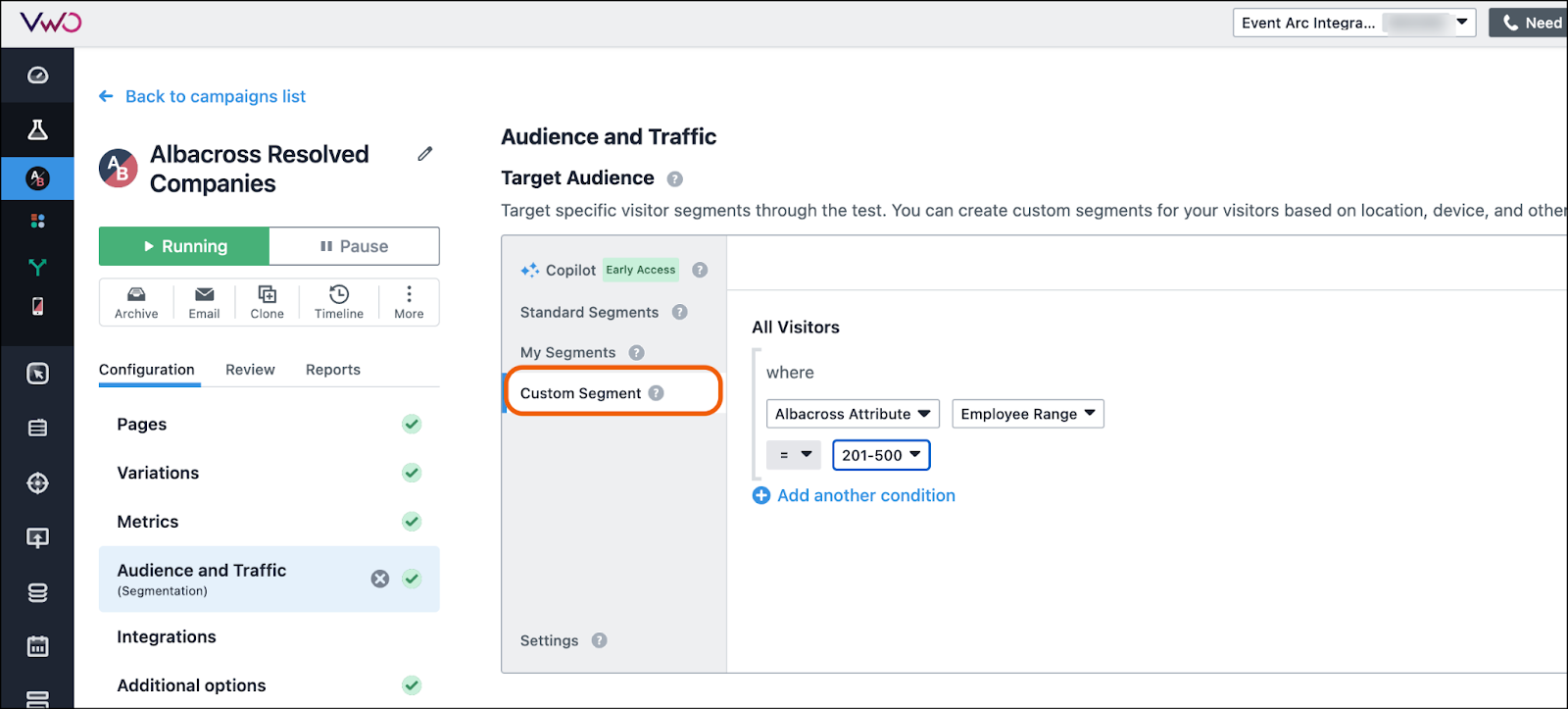Click the Need help phone button
Image resolution: width=1568 pixels, height=709 pixels.
tap(1529, 23)
